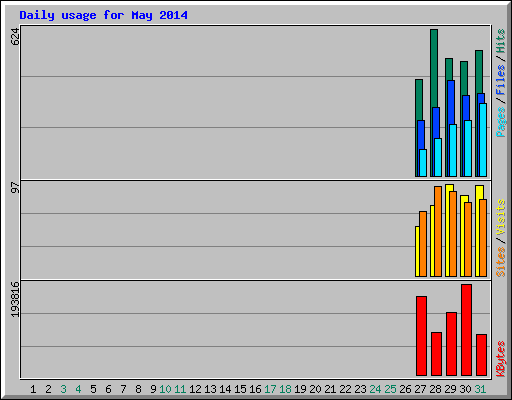Click day 7 on the date axis

[123, 389]
